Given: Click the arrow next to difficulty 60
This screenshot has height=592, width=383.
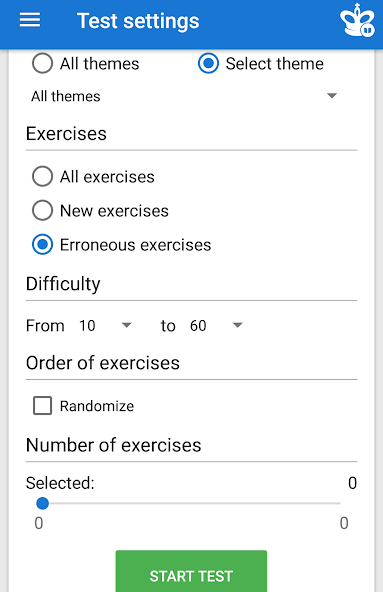Looking at the screenshot, I should click(237, 325).
